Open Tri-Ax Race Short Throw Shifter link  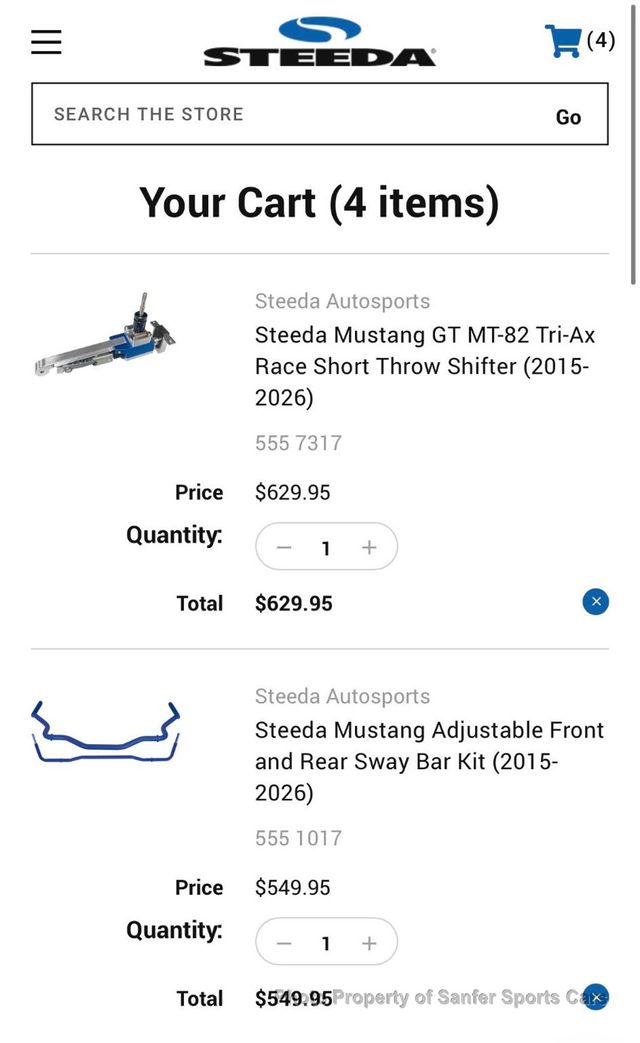pyautogui.click(x=424, y=366)
